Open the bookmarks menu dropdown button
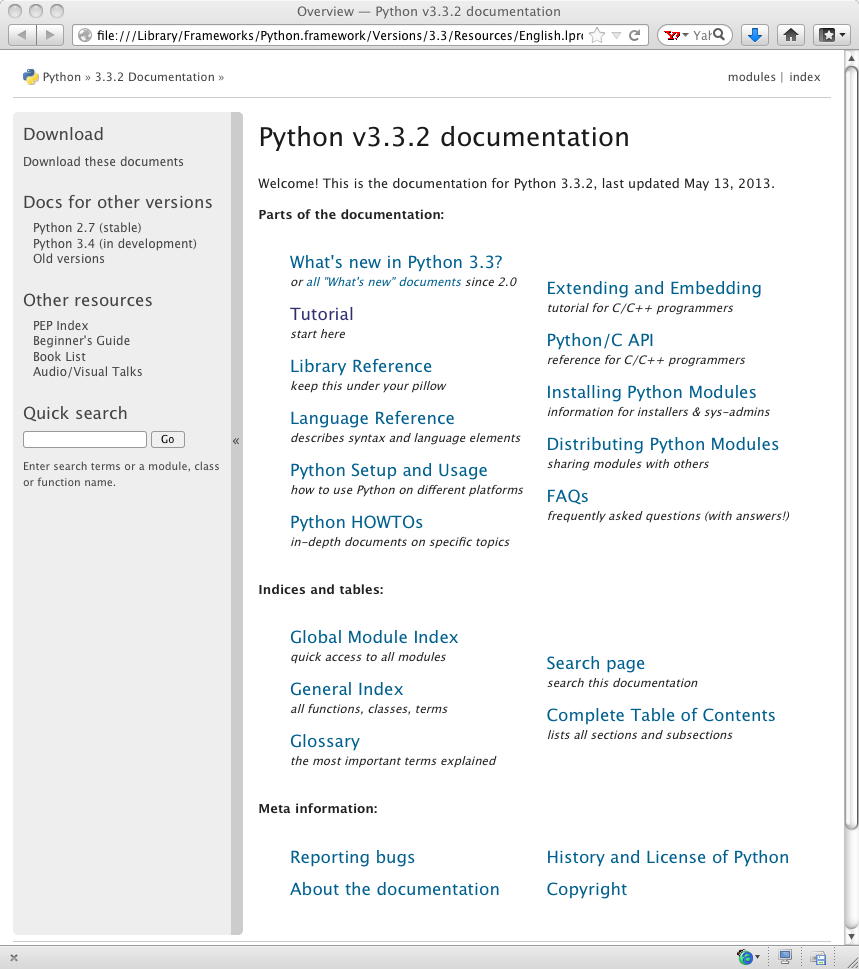 tap(831, 35)
